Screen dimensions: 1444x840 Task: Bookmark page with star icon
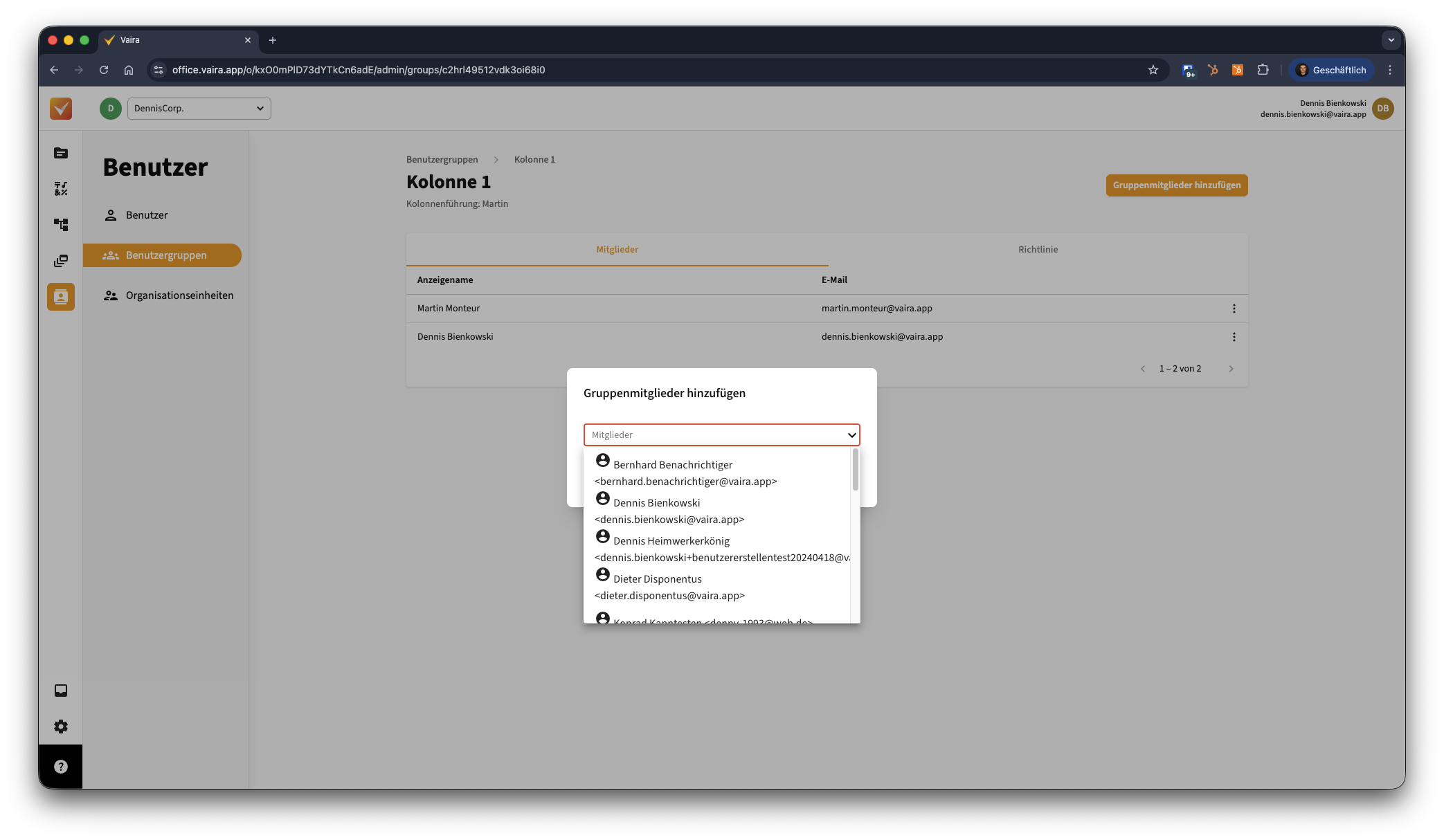coord(1153,70)
